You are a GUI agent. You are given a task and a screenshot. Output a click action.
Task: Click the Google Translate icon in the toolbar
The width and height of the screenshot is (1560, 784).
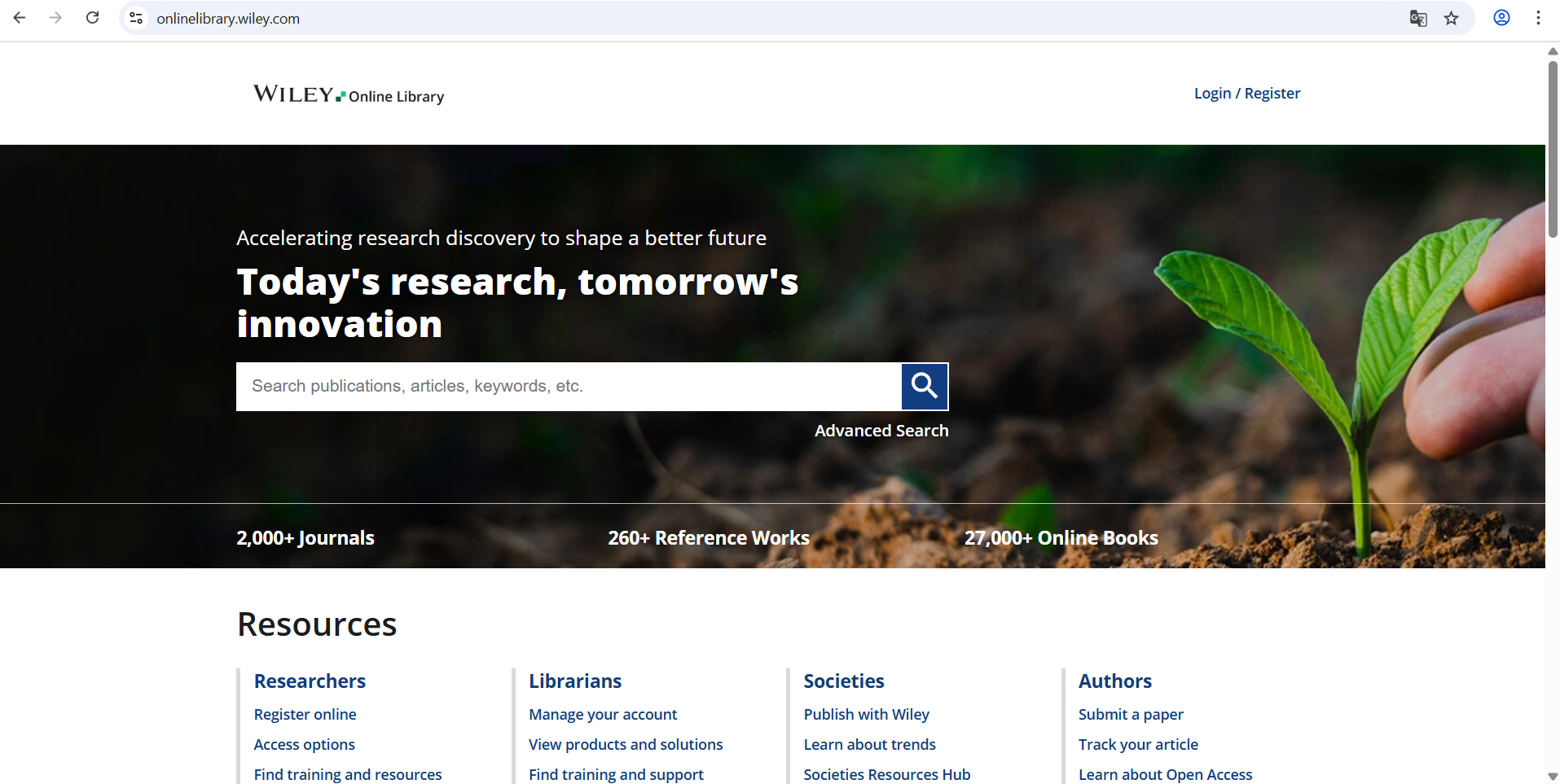[1419, 18]
